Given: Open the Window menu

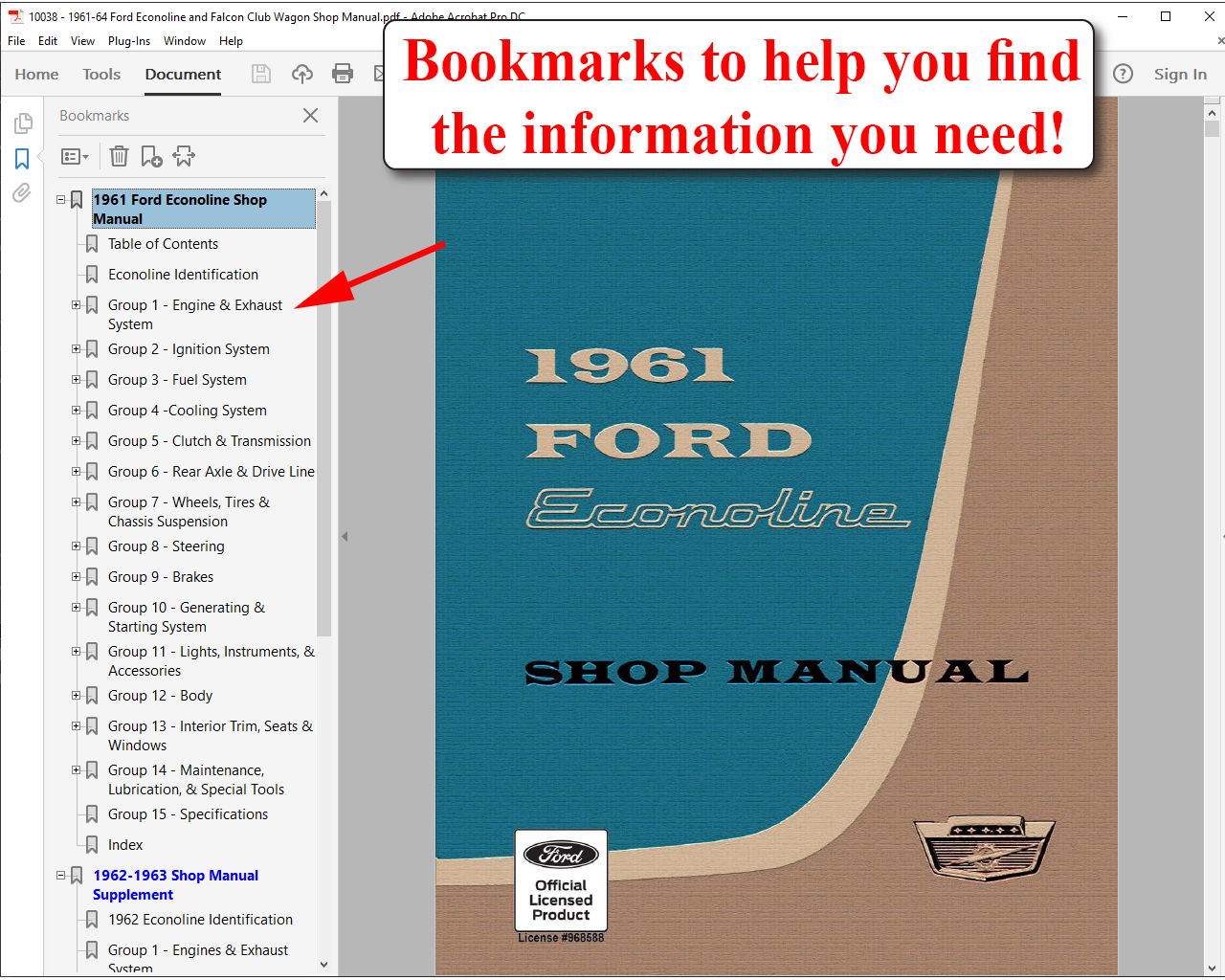Looking at the screenshot, I should tap(185, 41).
